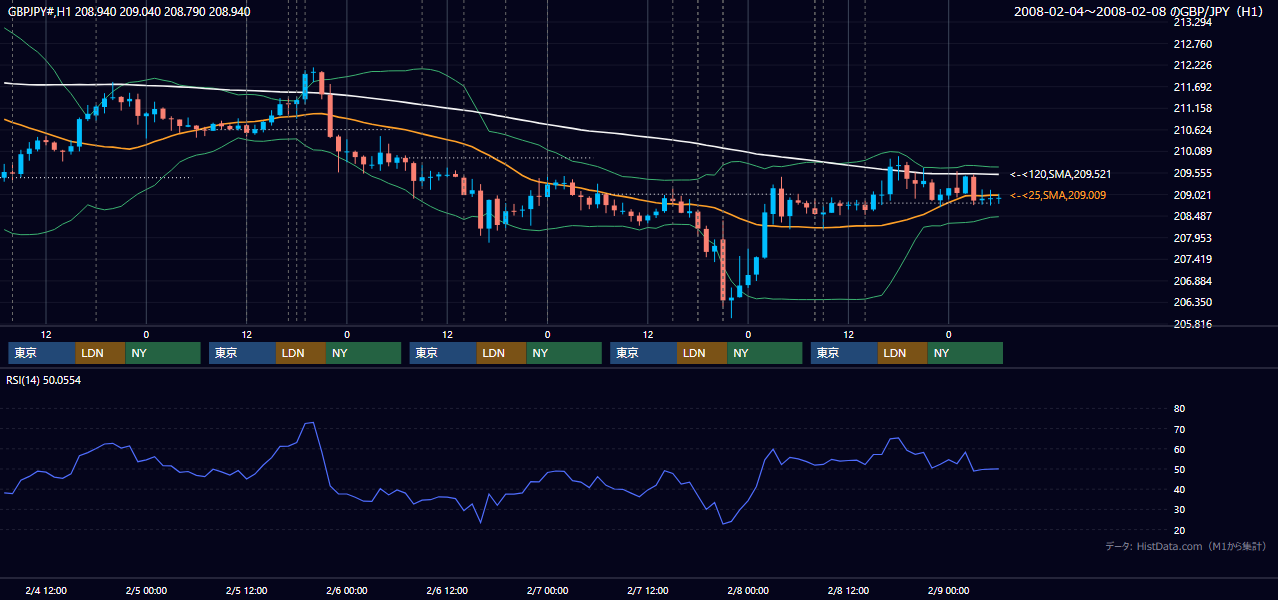Screen dimensions: 1278x600
Task: Select the 25 SMA label reading 209.009
Action: (1058, 195)
